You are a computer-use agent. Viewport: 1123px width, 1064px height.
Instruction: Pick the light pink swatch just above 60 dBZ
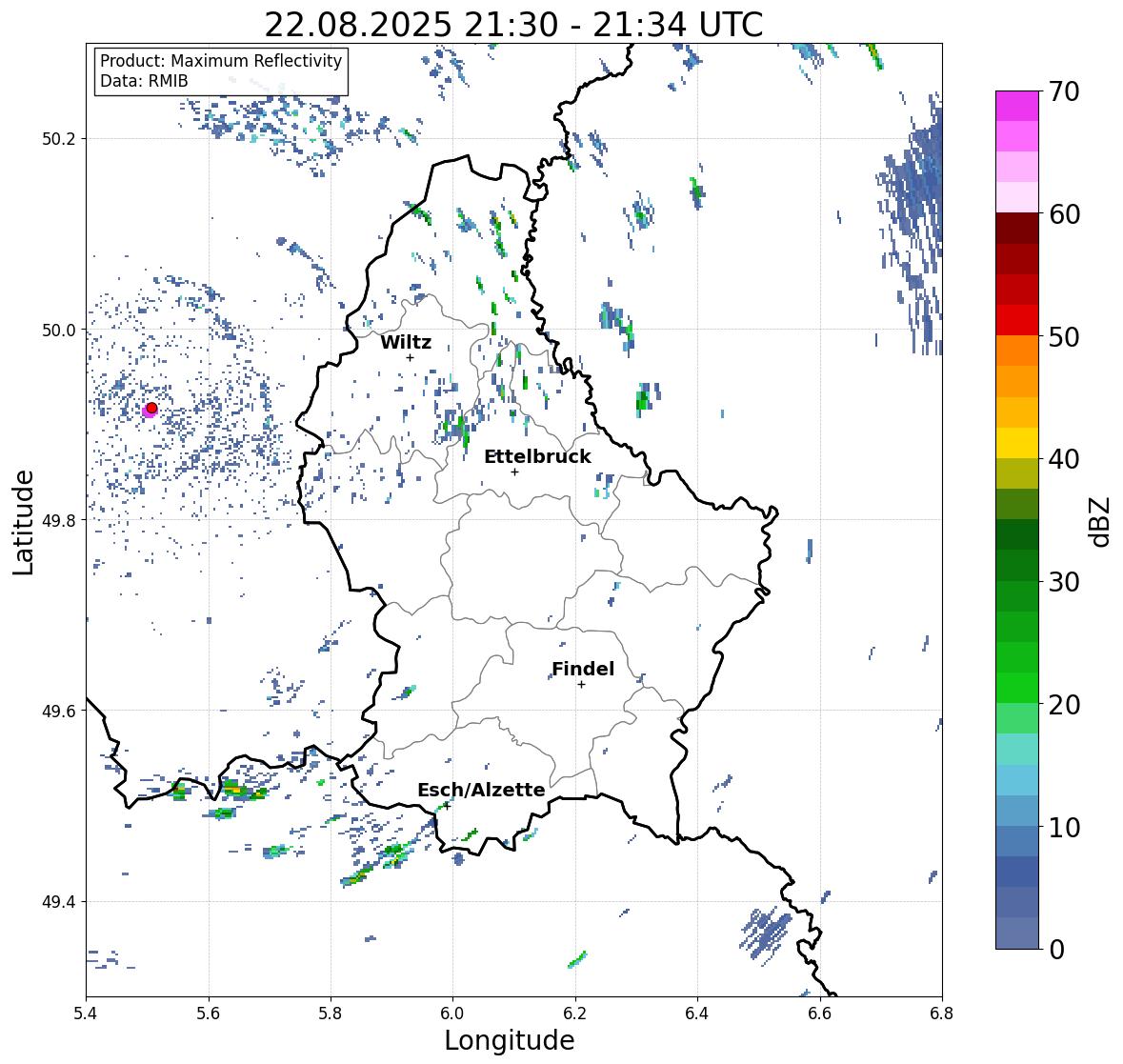click(x=1017, y=197)
